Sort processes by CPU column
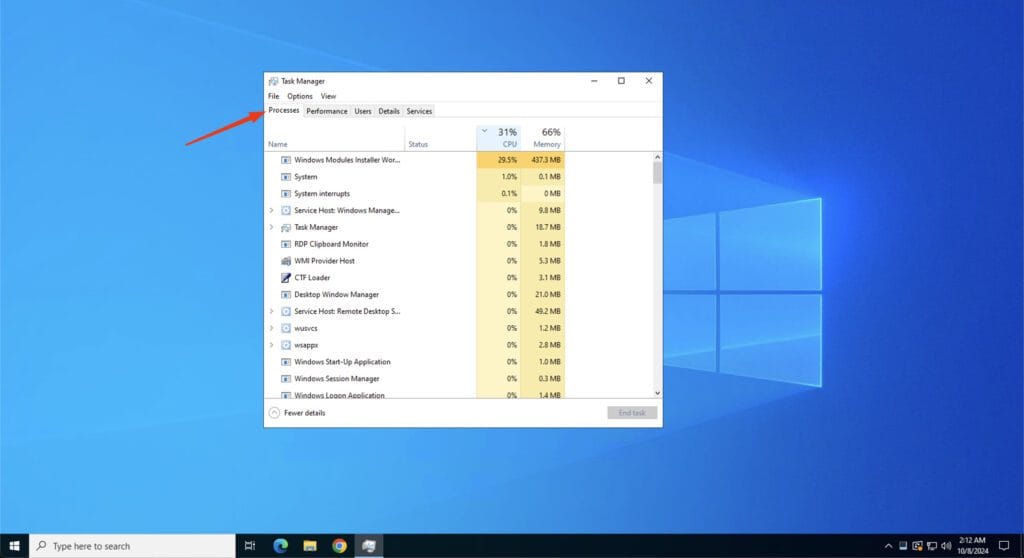The width and height of the screenshot is (1024, 558). coord(498,138)
